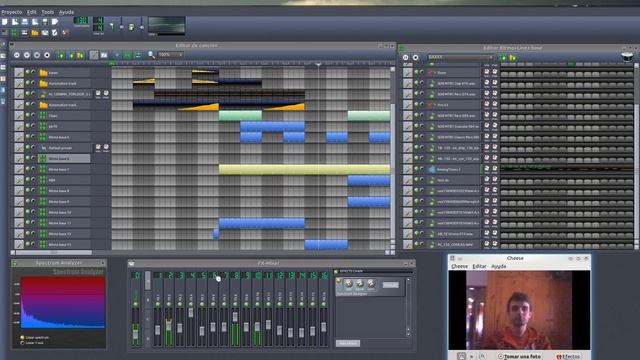Open an existing project file
The height and width of the screenshot is (360, 640).
[25, 22]
